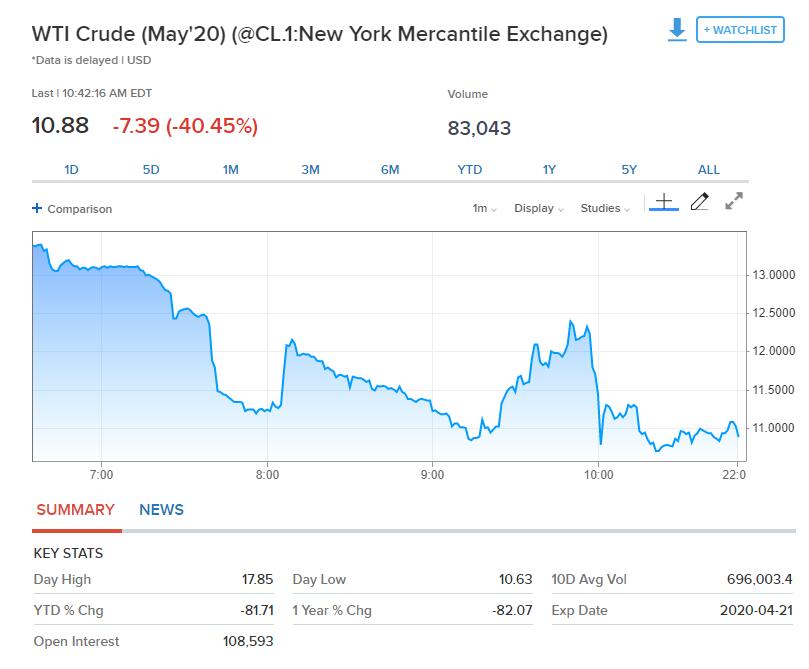Switch to the 6M range
This screenshot has width=809, height=669.
(x=390, y=170)
